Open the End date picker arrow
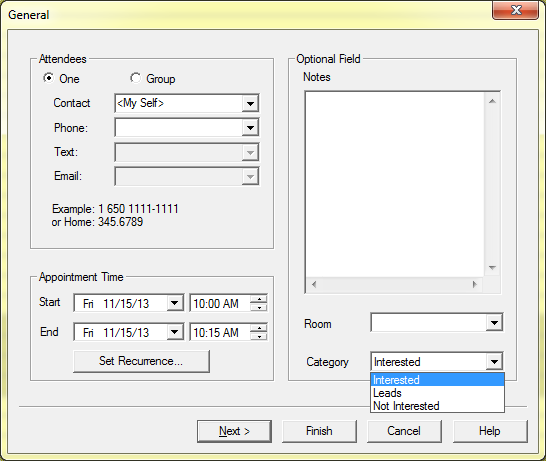Viewport: 546px width, 461px height. pyautogui.click(x=174, y=332)
